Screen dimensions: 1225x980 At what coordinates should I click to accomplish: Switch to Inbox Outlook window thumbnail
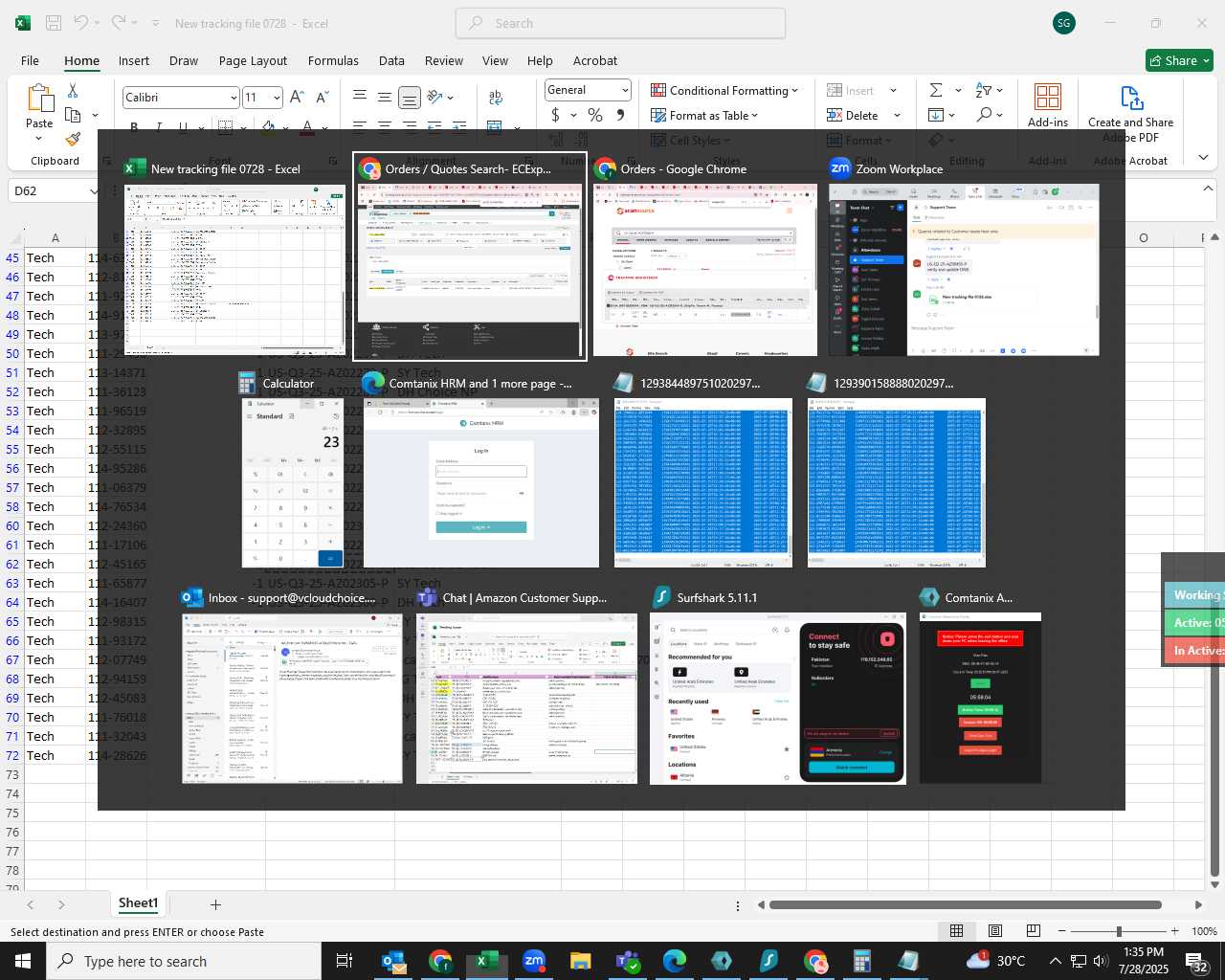click(292, 685)
